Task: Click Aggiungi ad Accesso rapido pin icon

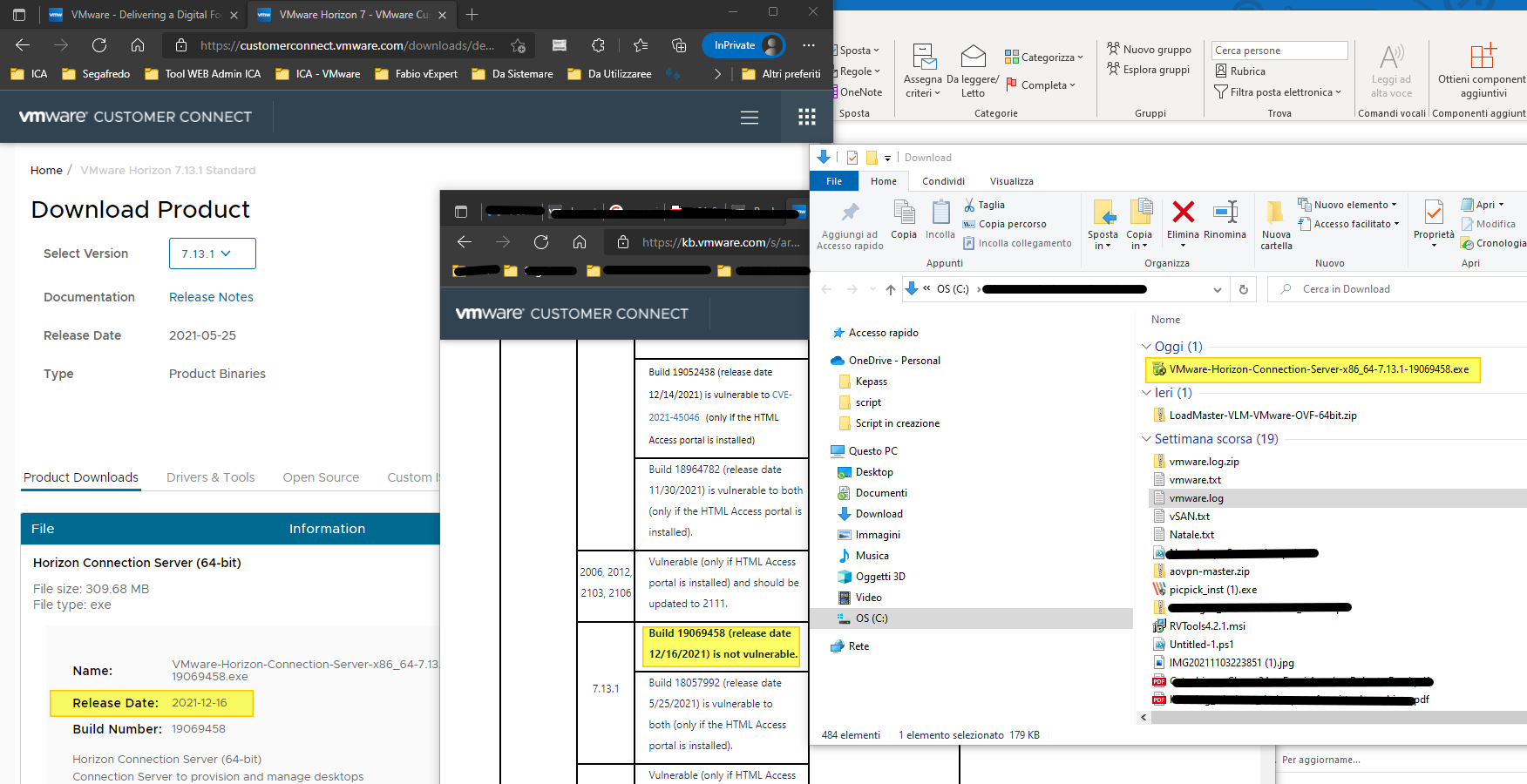Action: click(x=850, y=225)
